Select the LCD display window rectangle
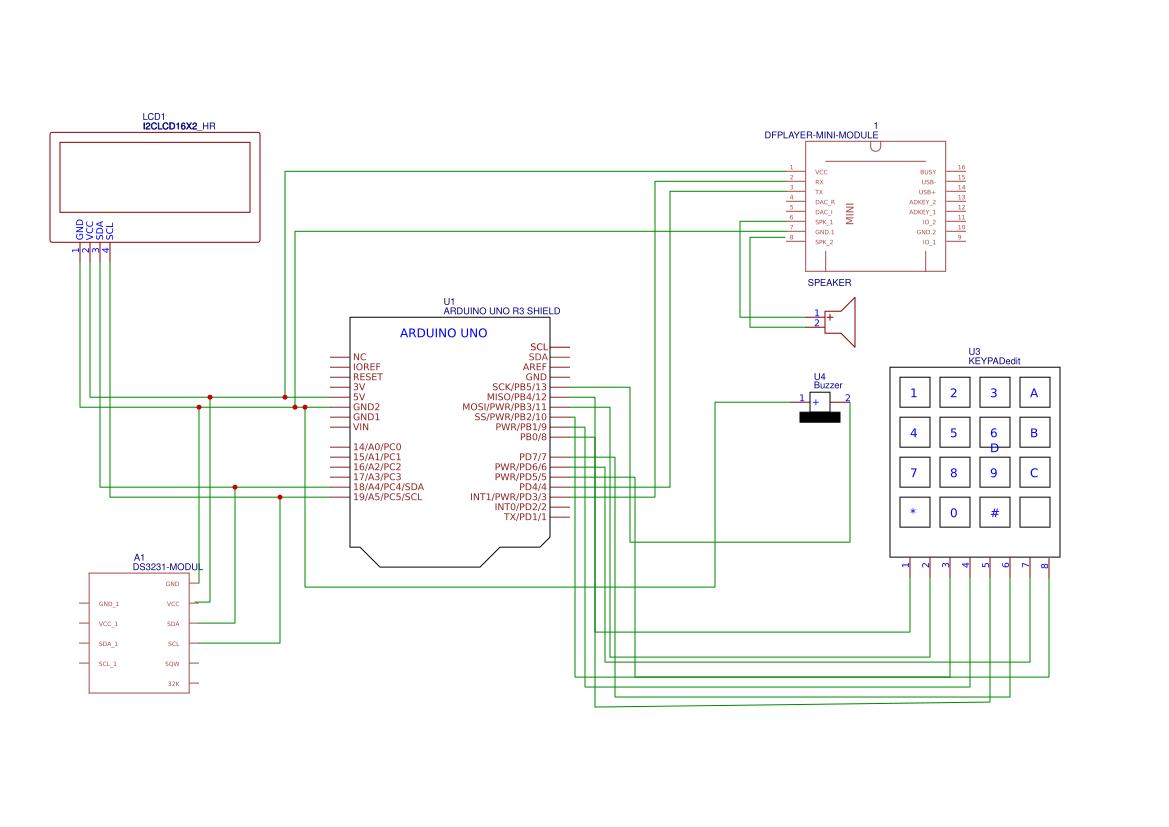This screenshot has height=827, width=1169. [155, 177]
